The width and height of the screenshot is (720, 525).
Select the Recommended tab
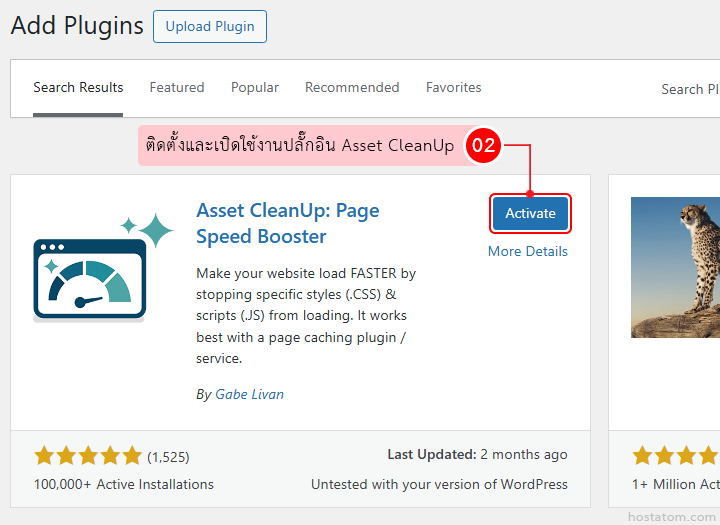(x=352, y=88)
